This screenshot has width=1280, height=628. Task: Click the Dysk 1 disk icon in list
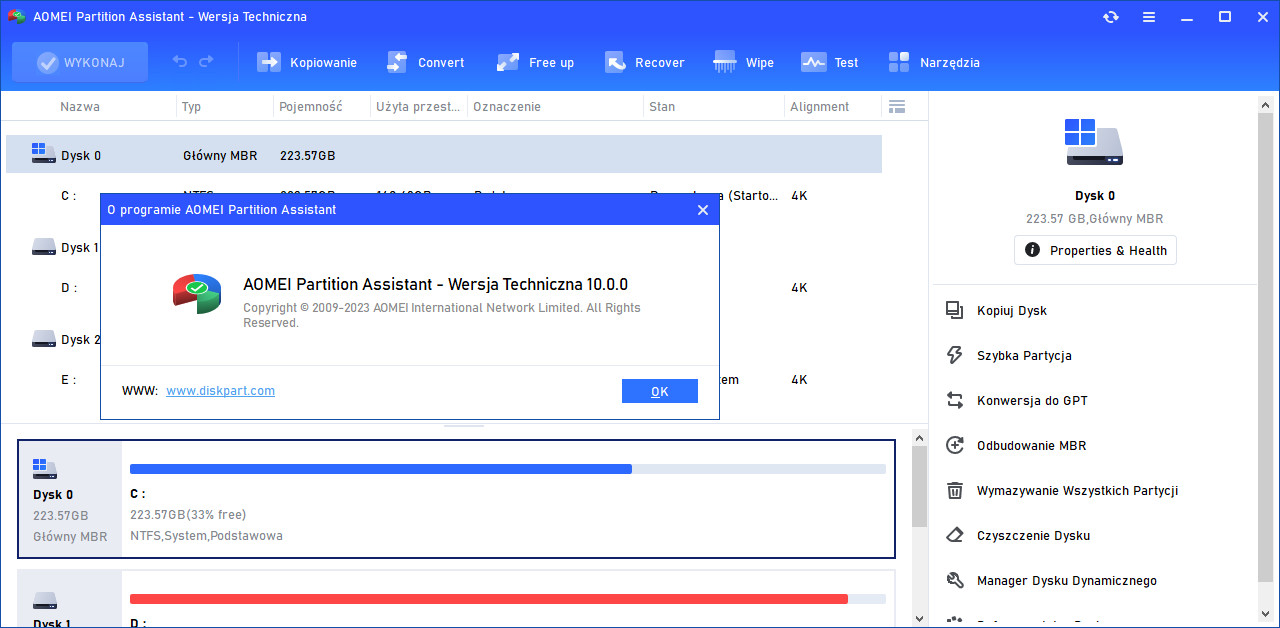click(44, 246)
